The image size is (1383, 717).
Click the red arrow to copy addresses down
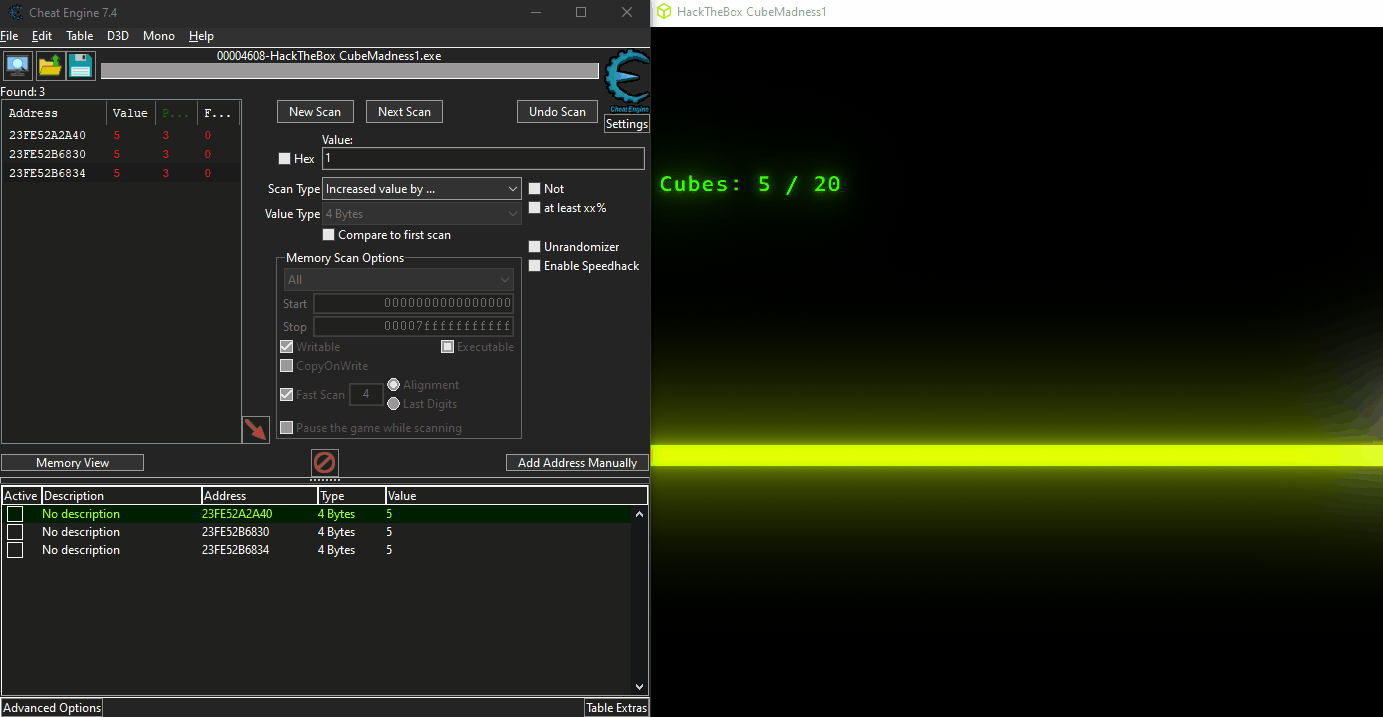click(x=256, y=430)
